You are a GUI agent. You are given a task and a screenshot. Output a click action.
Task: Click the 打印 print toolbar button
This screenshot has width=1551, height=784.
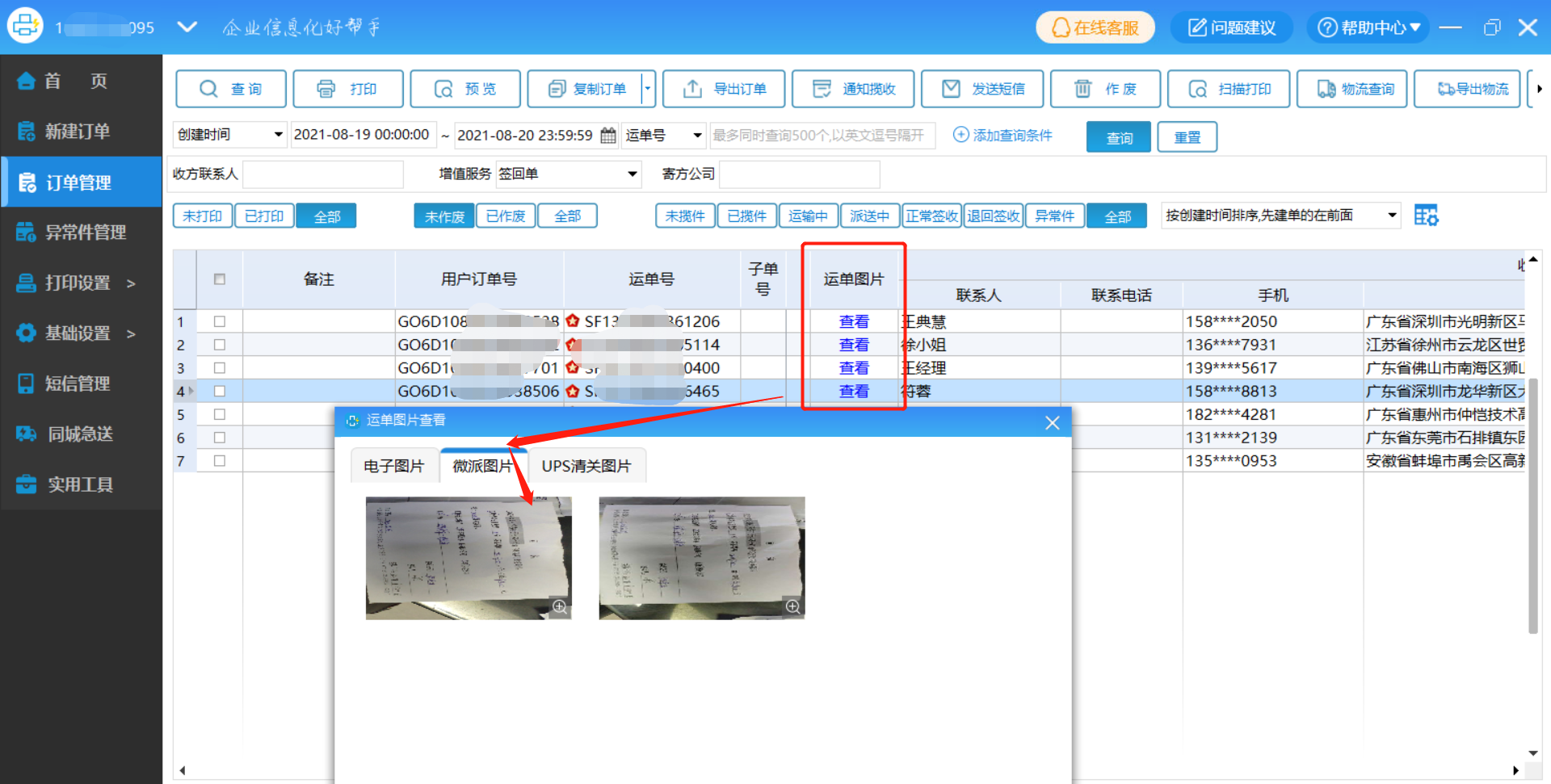(x=348, y=89)
